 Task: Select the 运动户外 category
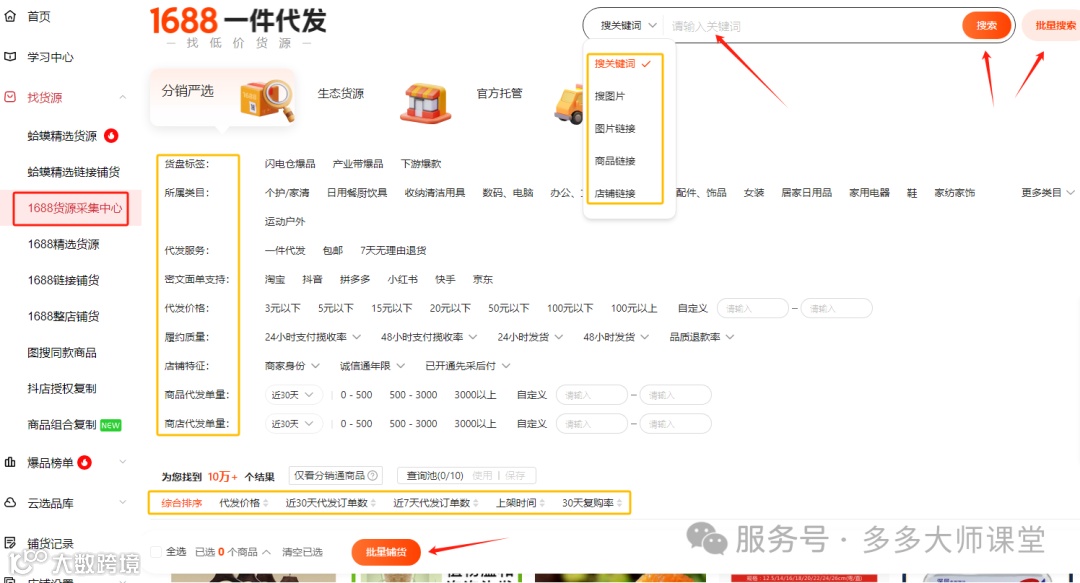pos(284,221)
